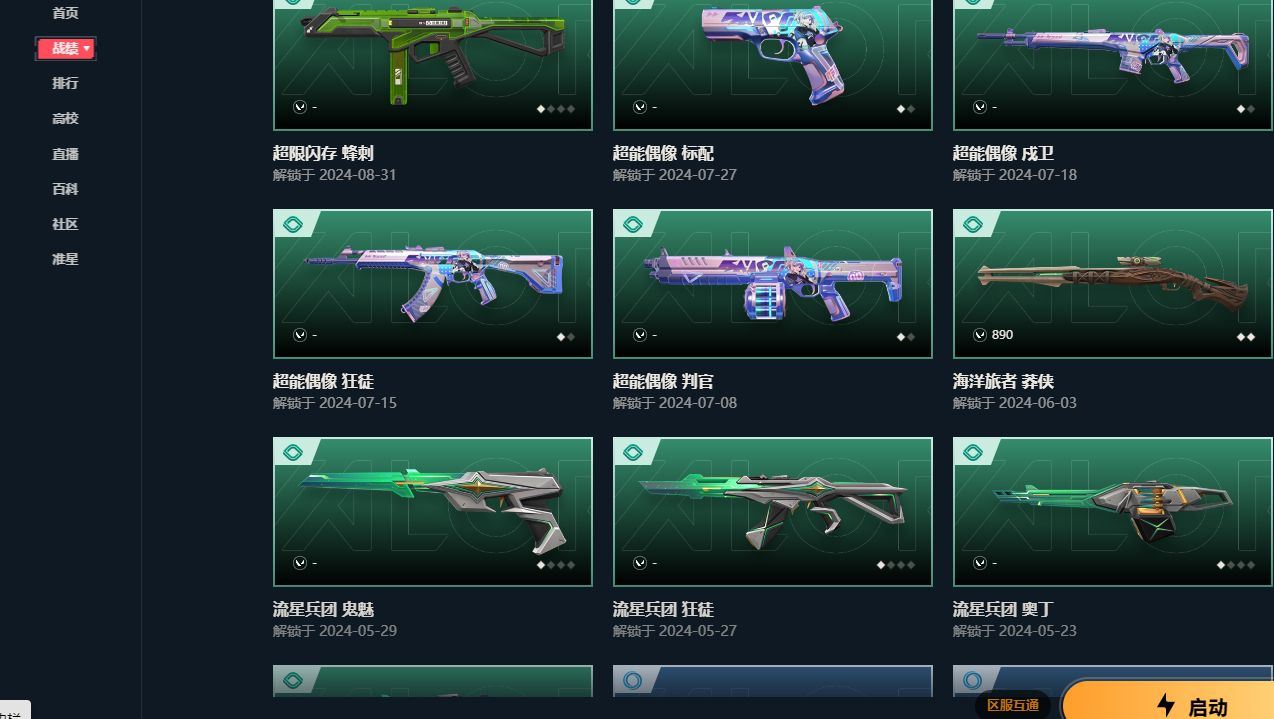Open the 准星 sidebar page

pos(65,259)
